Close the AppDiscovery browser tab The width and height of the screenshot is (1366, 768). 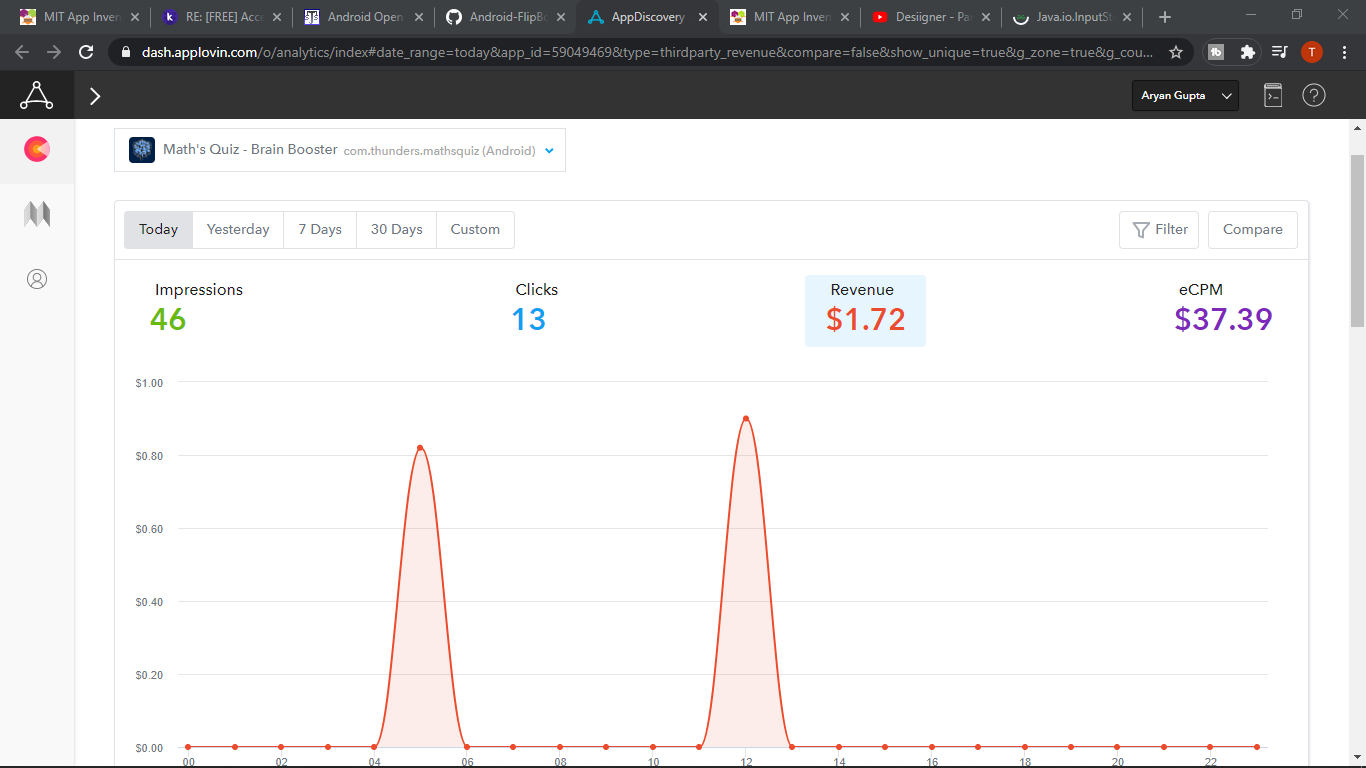(702, 17)
